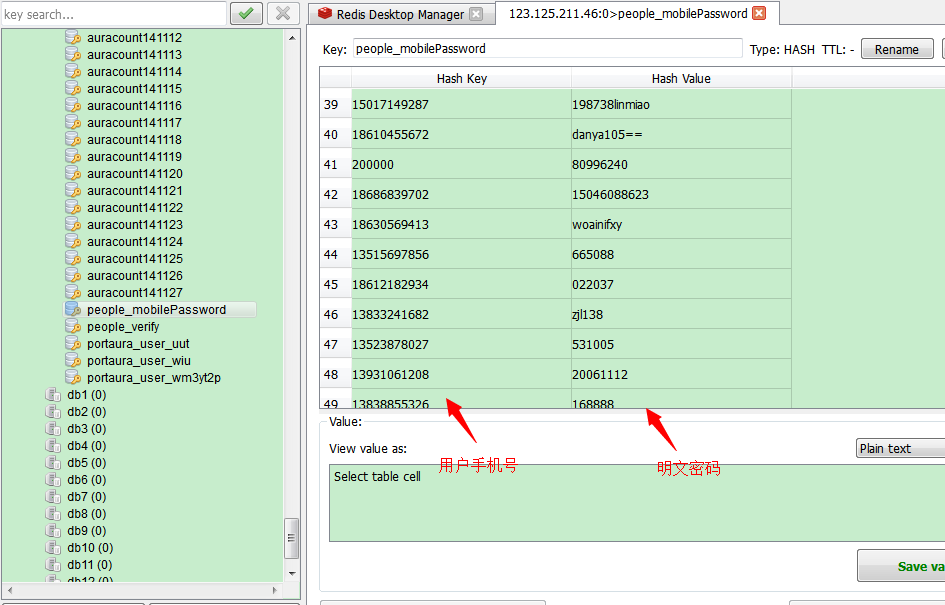
Task: Click hash value cell danya105==
Action: (x=681, y=134)
